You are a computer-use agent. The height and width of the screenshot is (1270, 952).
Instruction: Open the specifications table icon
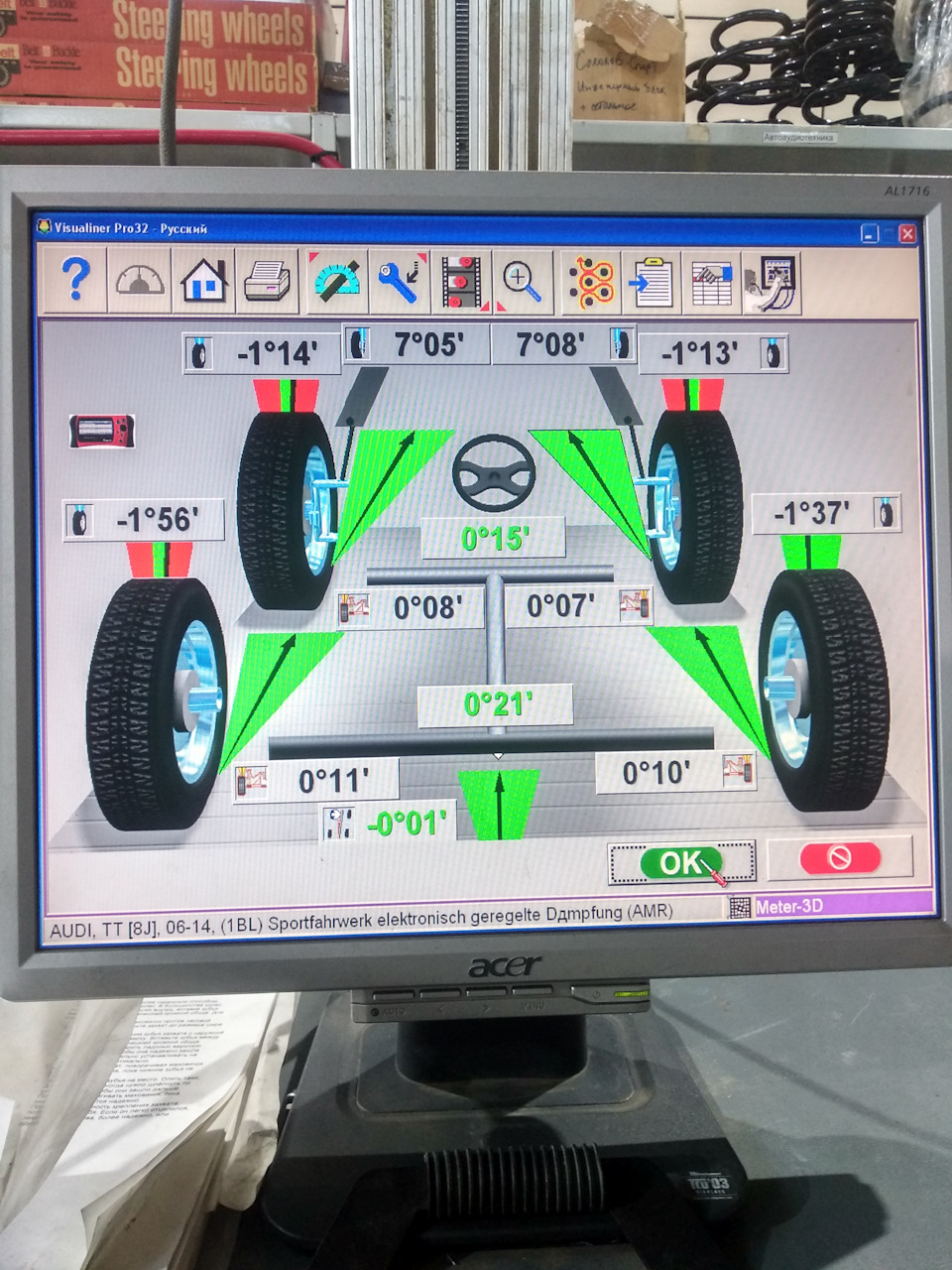coord(710,283)
